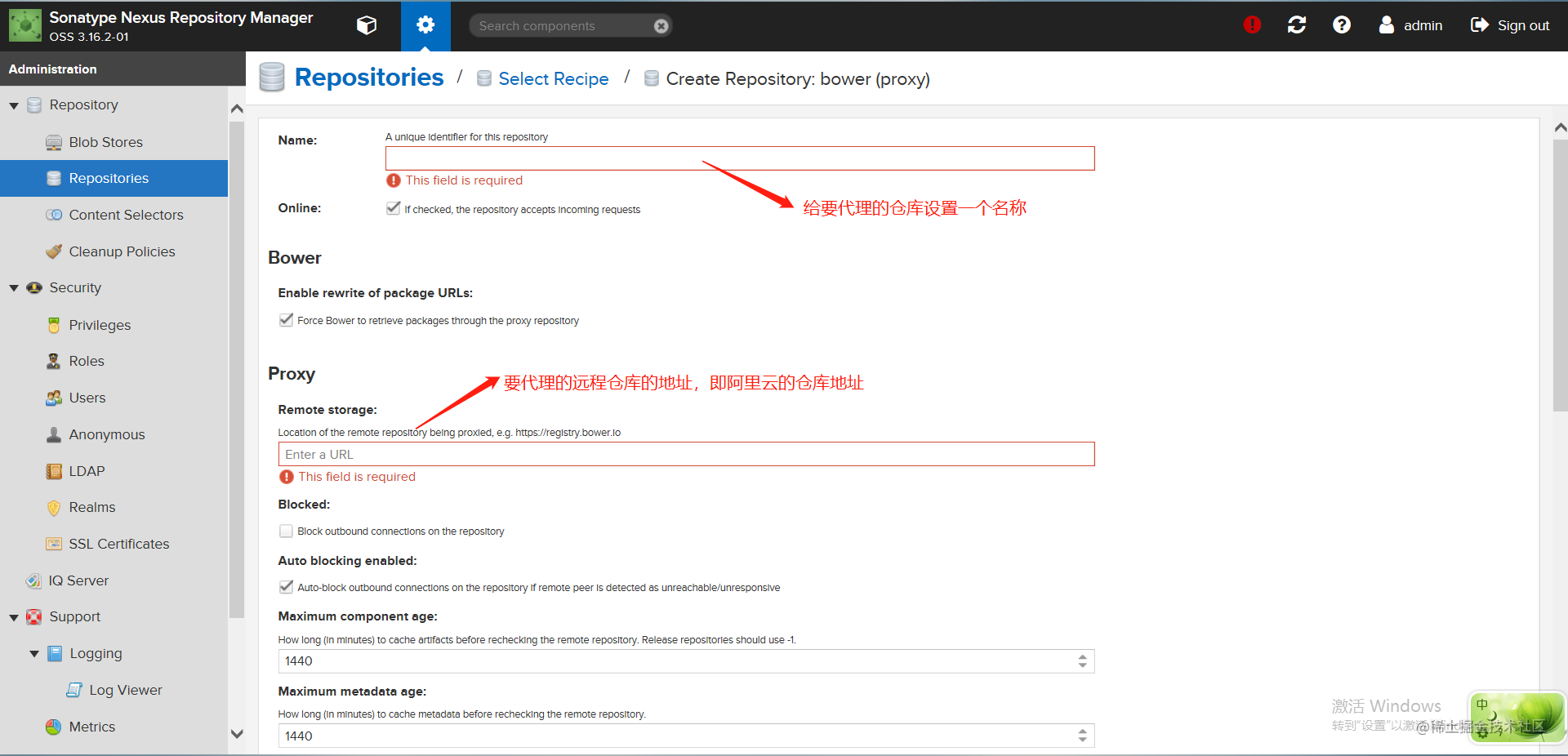The image size is (1568, 756).
Task: Collapse the Repository tree section
Action: (x=14, y=105)
